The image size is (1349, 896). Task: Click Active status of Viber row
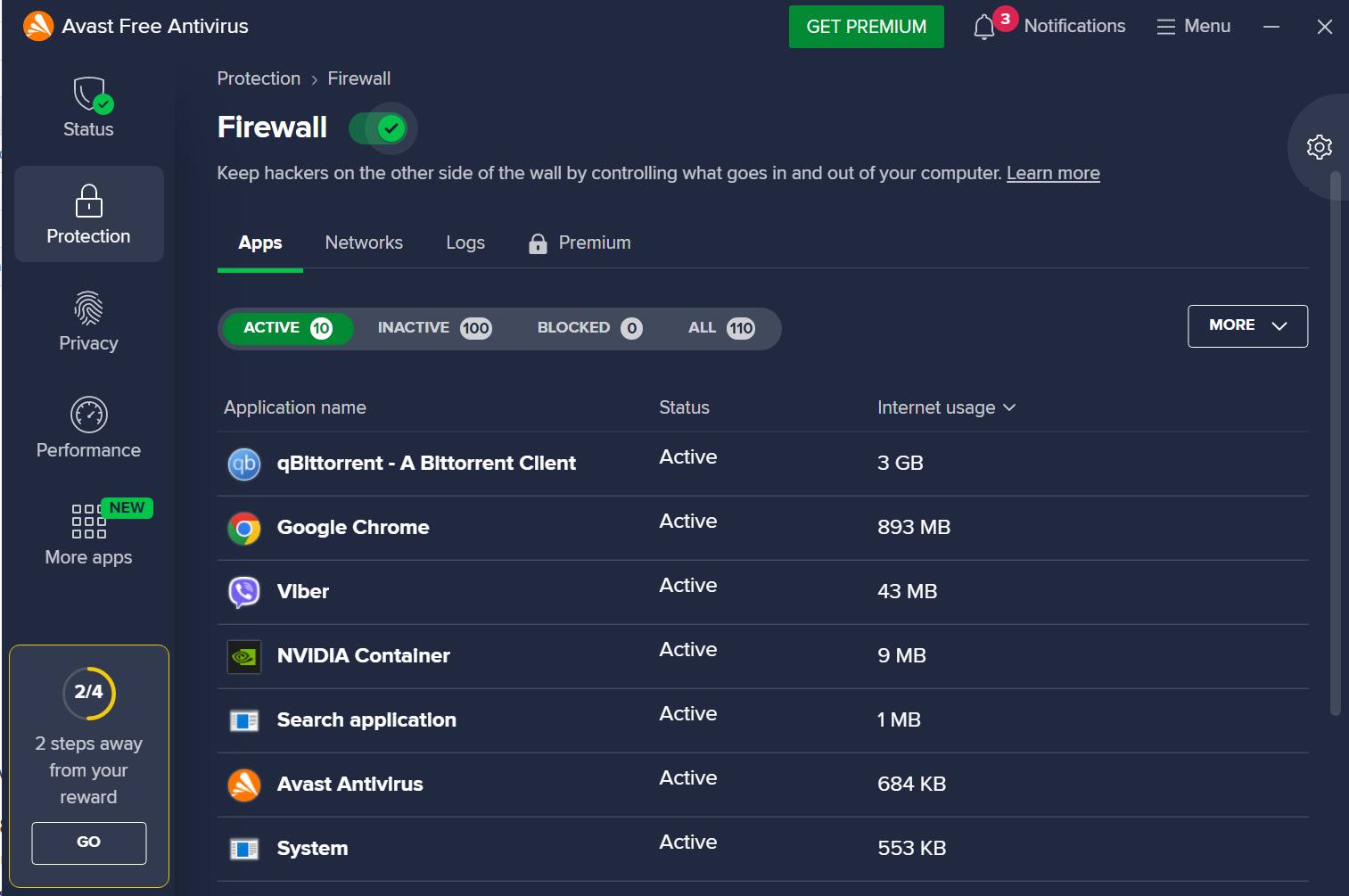pos(688,586)
